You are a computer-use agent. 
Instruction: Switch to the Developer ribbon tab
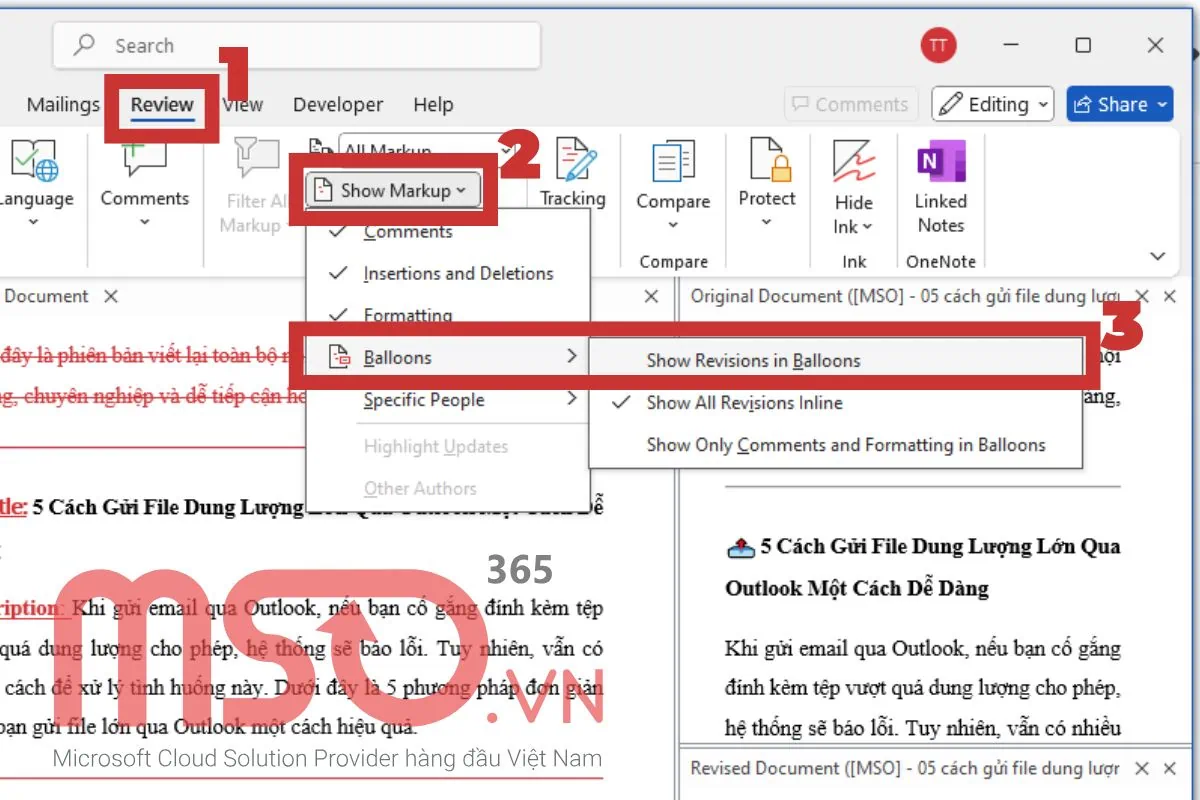tap(337, 104)
